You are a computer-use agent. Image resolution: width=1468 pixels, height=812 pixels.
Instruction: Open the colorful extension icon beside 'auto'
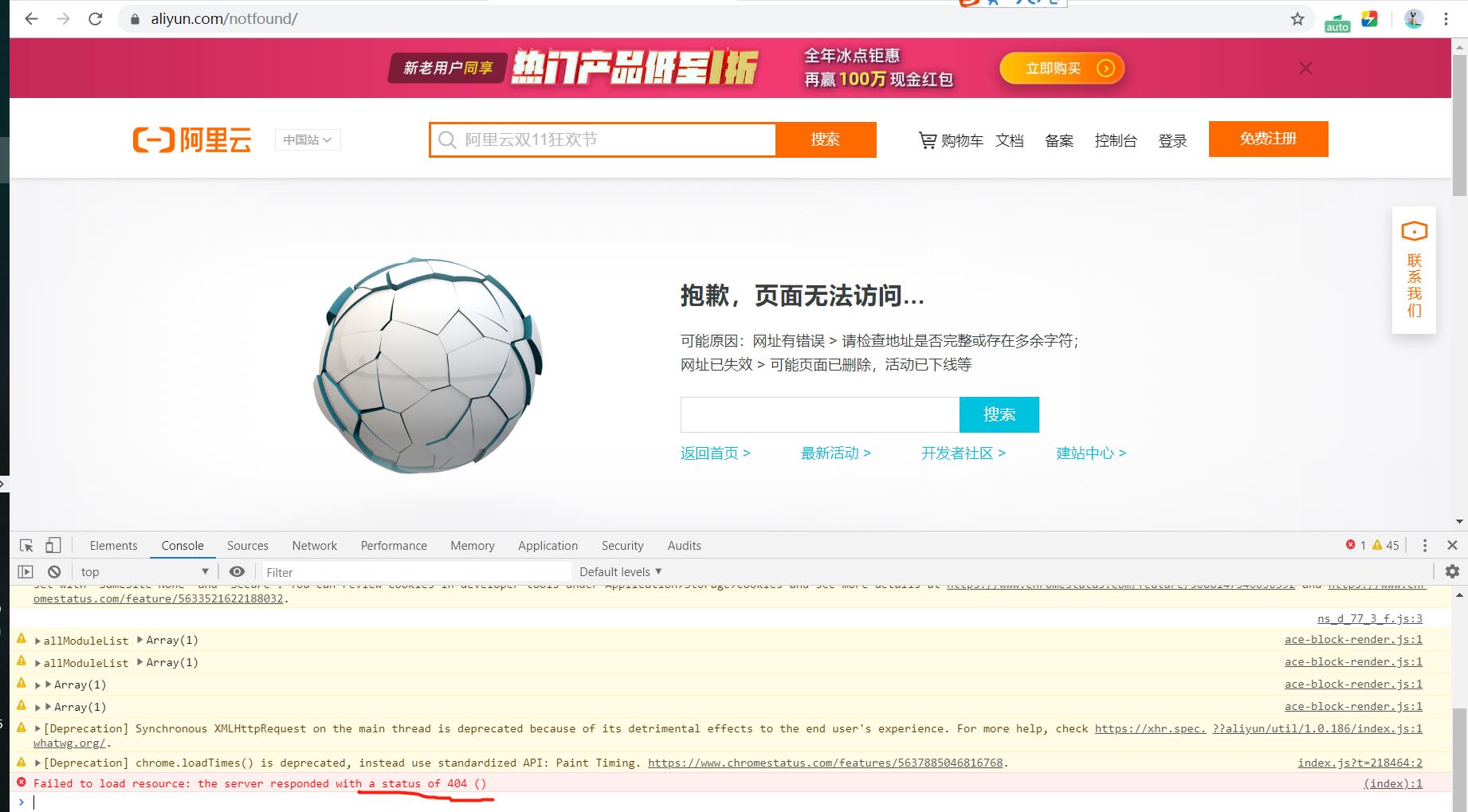[x=1370, y=19]
